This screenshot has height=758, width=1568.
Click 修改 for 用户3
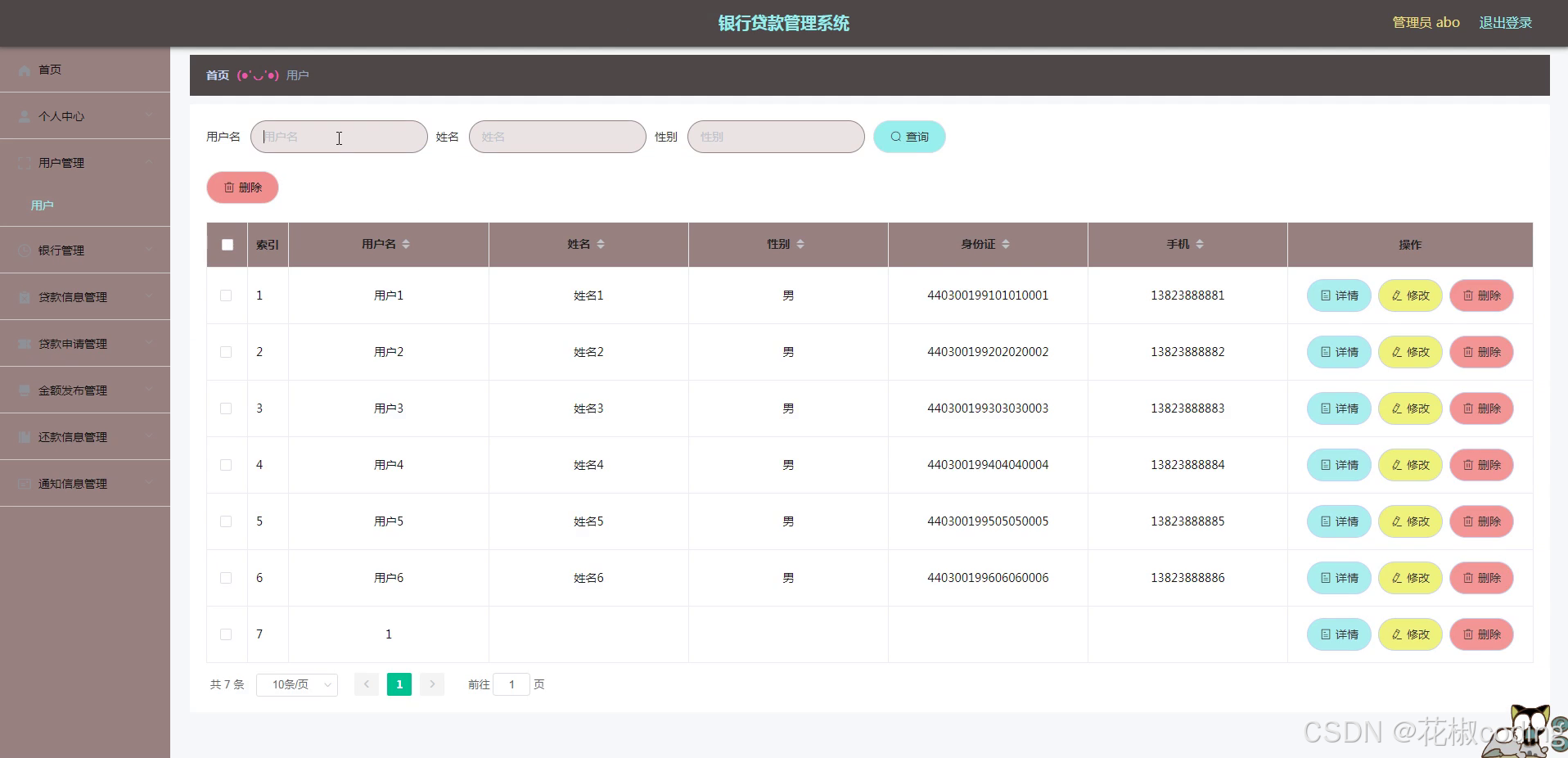point(1410,408)
